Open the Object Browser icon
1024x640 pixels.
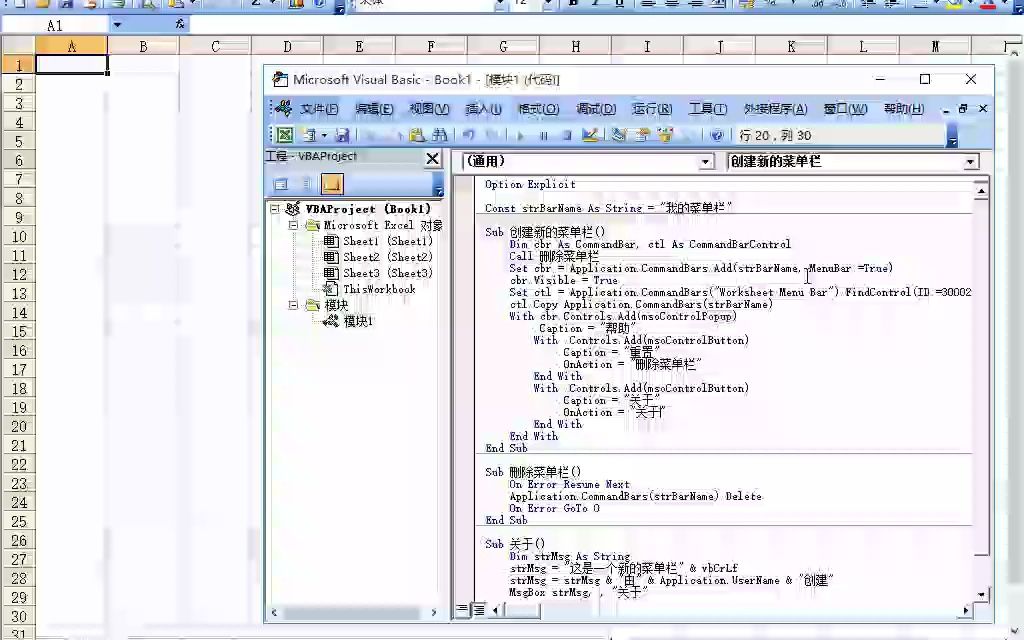tap(665, 135)
